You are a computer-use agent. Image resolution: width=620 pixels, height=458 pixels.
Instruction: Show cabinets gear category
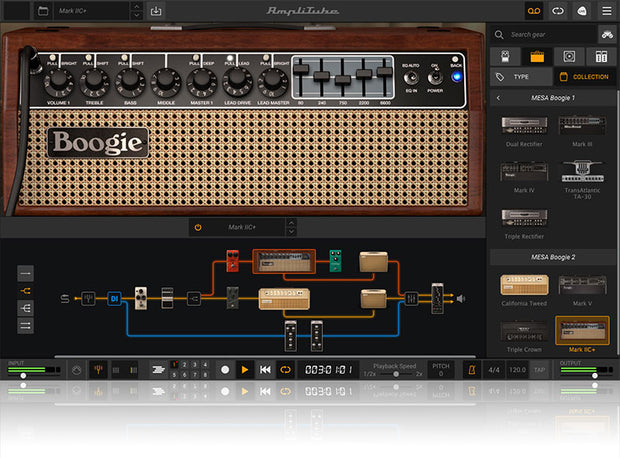coord(569,57)
